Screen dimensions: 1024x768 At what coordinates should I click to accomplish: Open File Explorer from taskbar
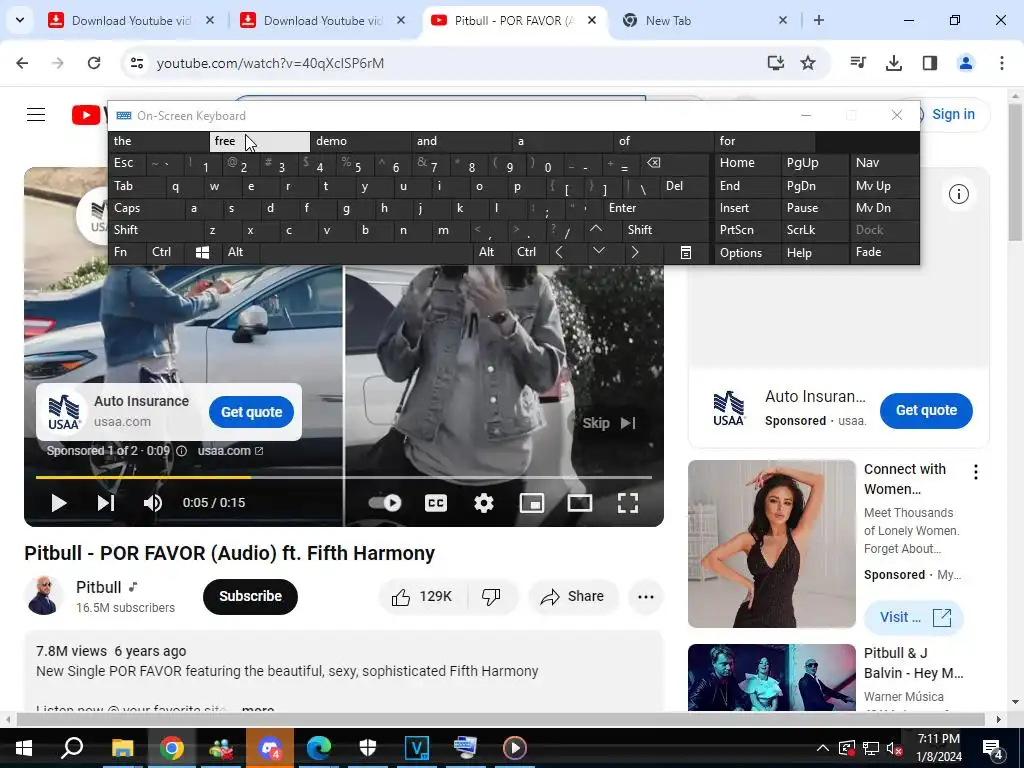tap(122, 748)
